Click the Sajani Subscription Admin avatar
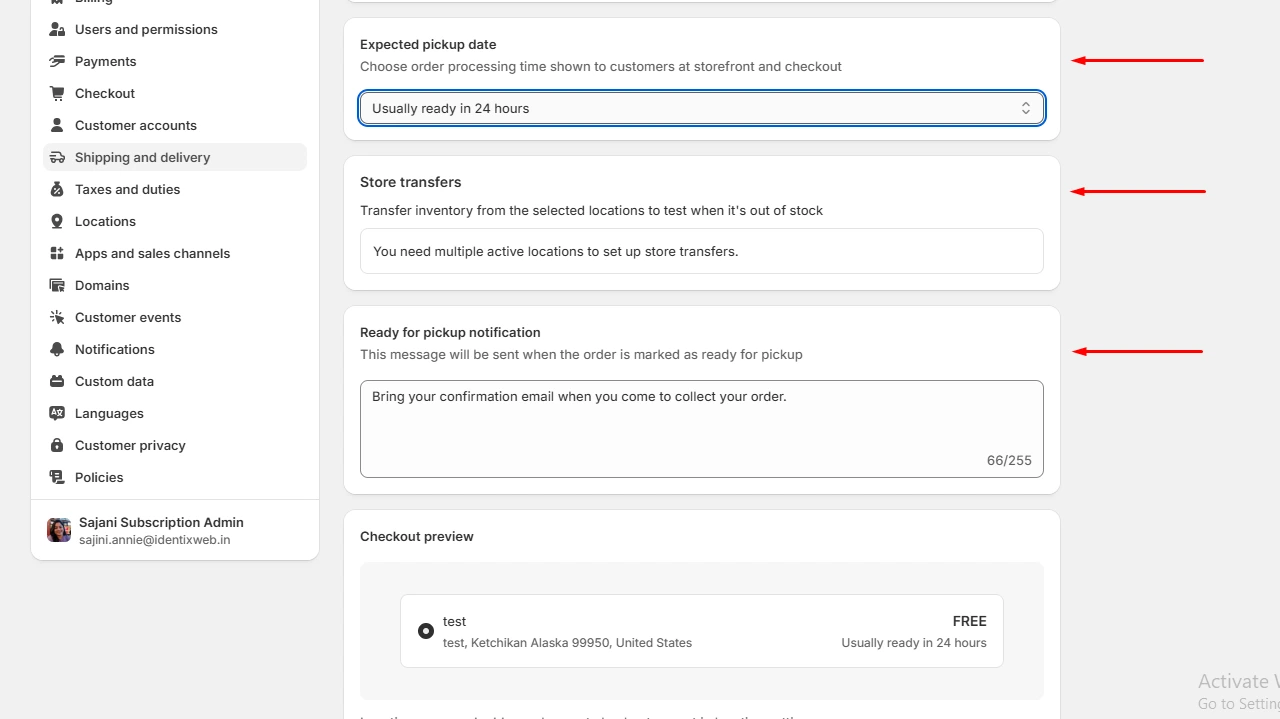 click(x=59, y=530)
